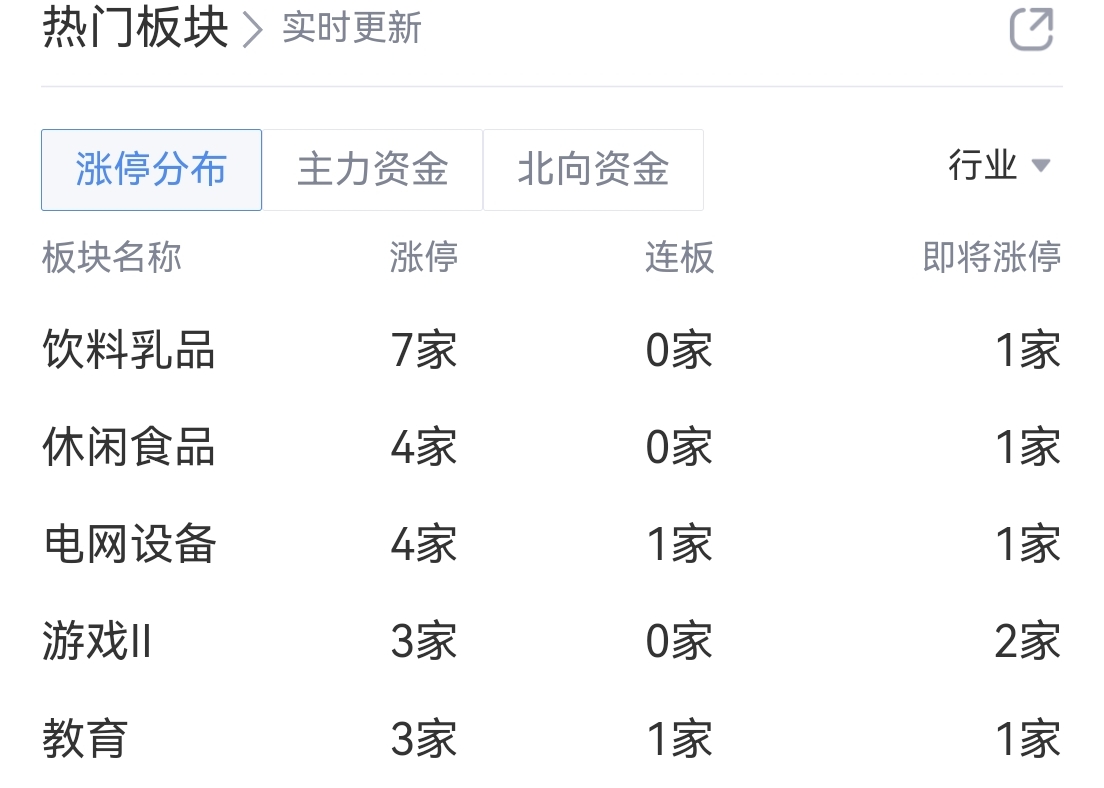Open the 休闲食品 sector row
1104x788 pixels.
551,447
